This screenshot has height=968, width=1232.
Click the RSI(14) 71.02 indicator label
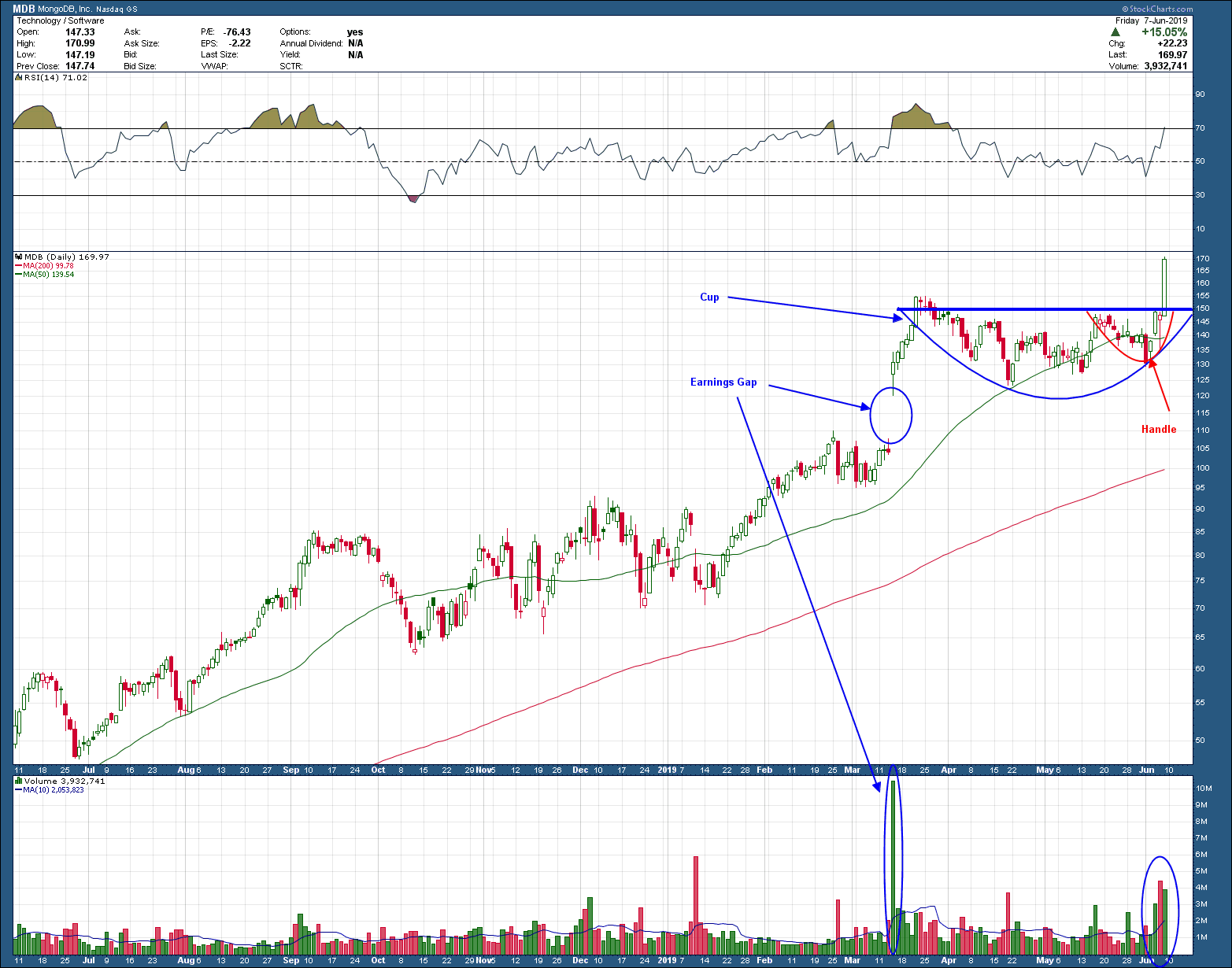click(56, 78)
